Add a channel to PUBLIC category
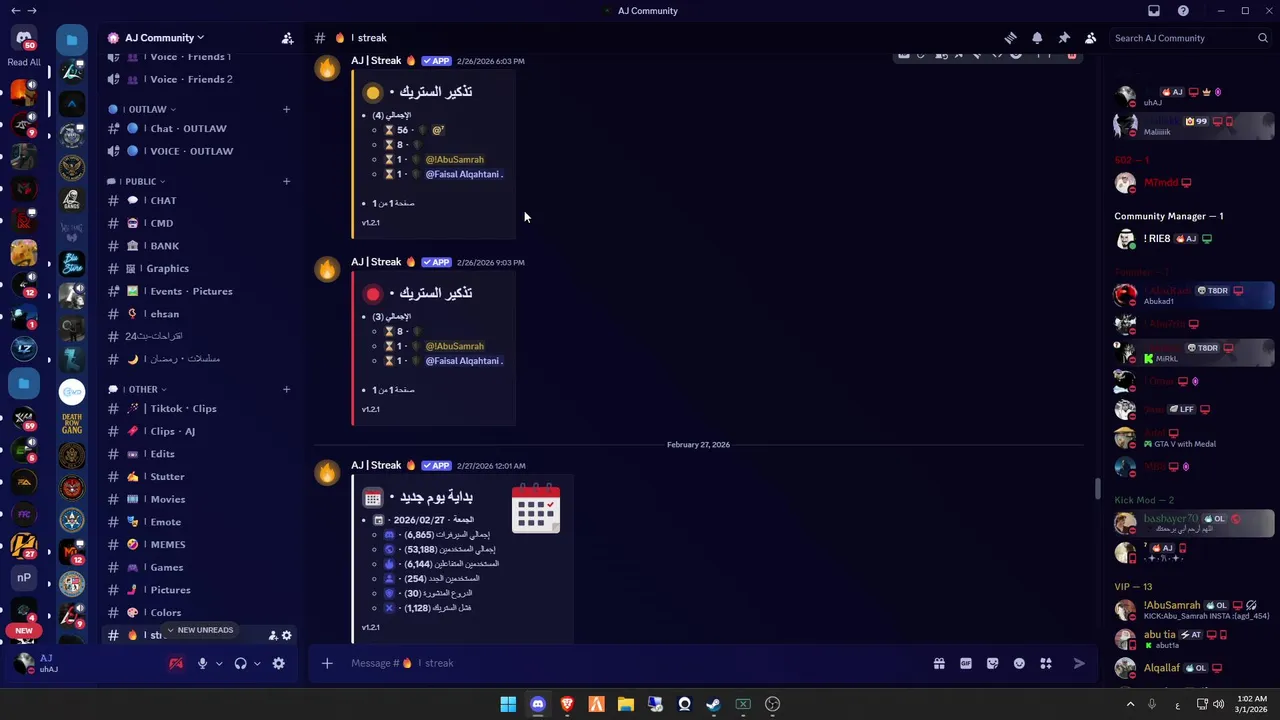 tap(286, 181)
